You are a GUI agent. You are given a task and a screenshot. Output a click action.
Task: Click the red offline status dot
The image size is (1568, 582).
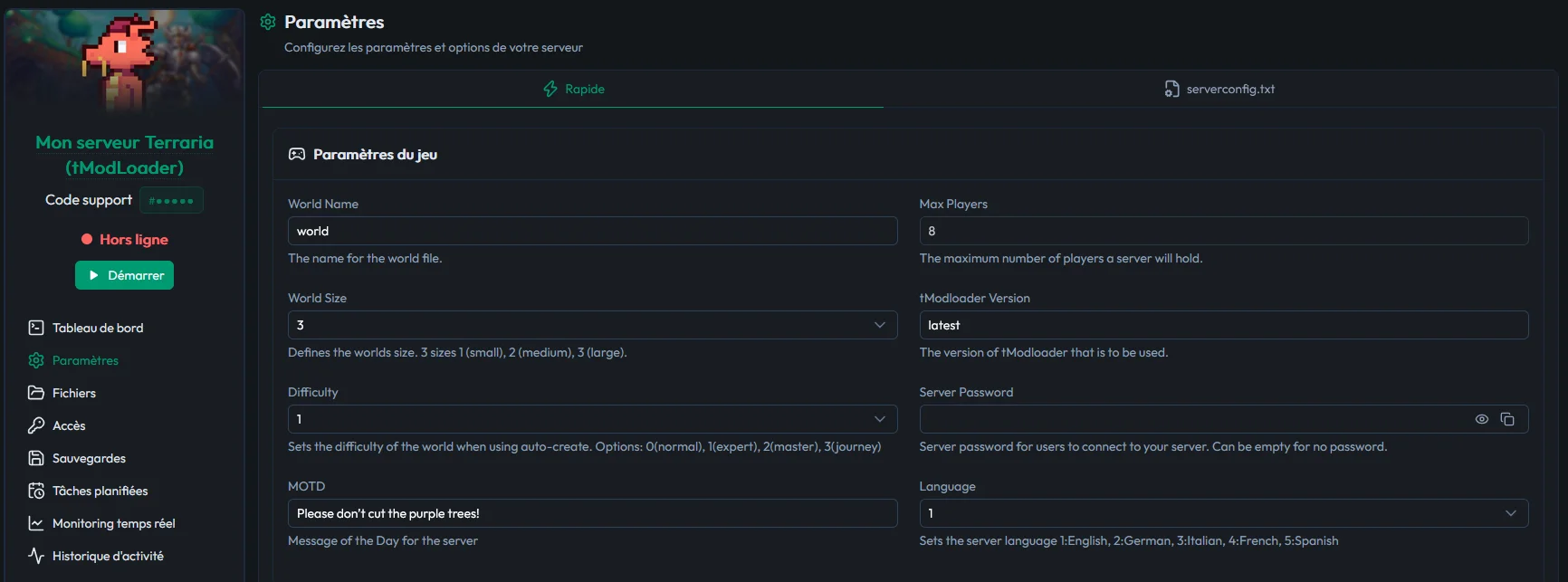pyautogui.click(x=87, y=239)
